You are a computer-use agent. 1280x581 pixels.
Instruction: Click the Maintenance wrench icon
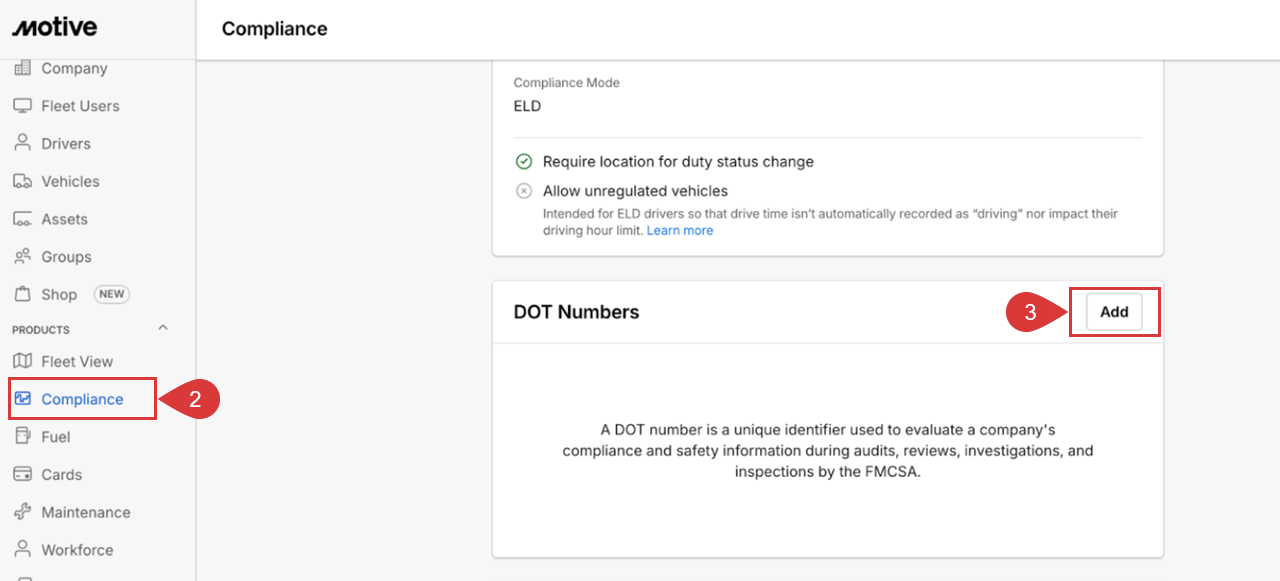coord(22,512)
